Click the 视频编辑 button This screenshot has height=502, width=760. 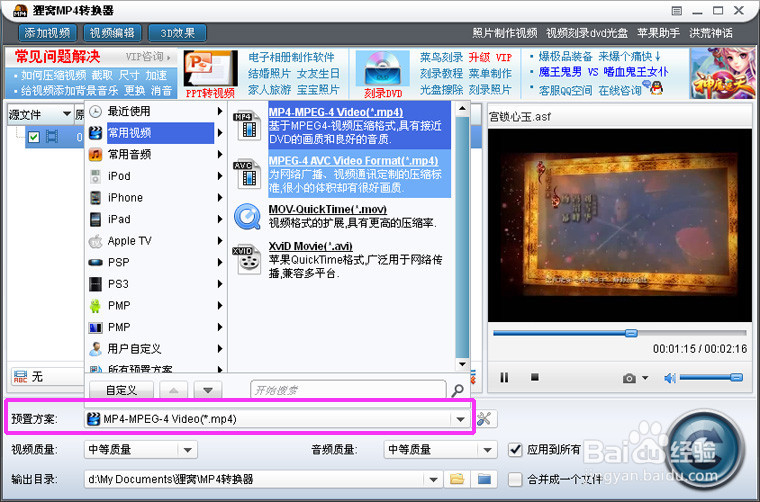tap(112, 33)
